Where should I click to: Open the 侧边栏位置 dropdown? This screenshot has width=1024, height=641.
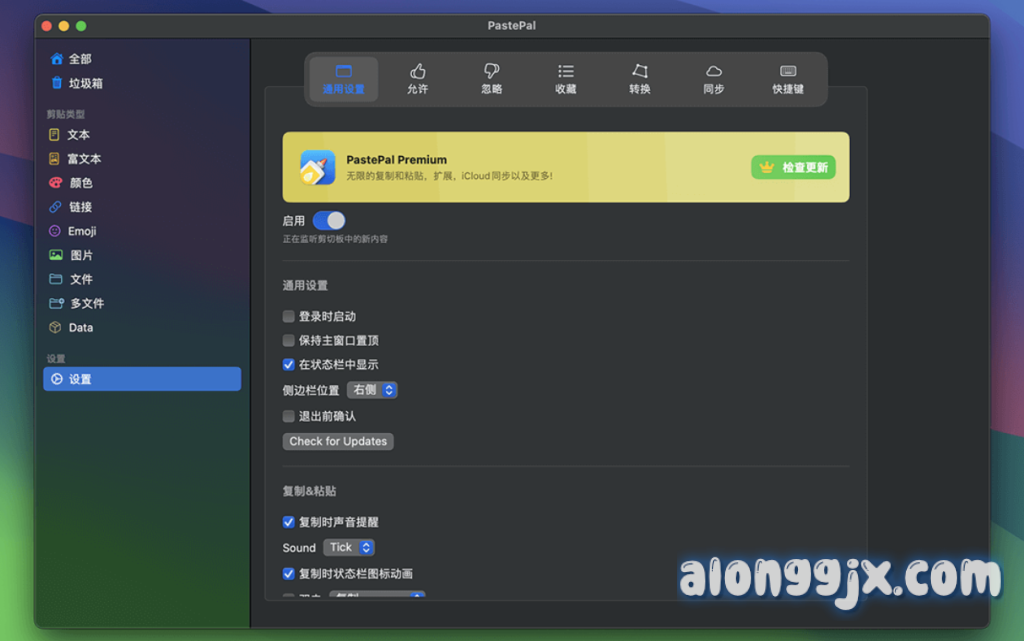pyautogui.click(x=372, y=390)
